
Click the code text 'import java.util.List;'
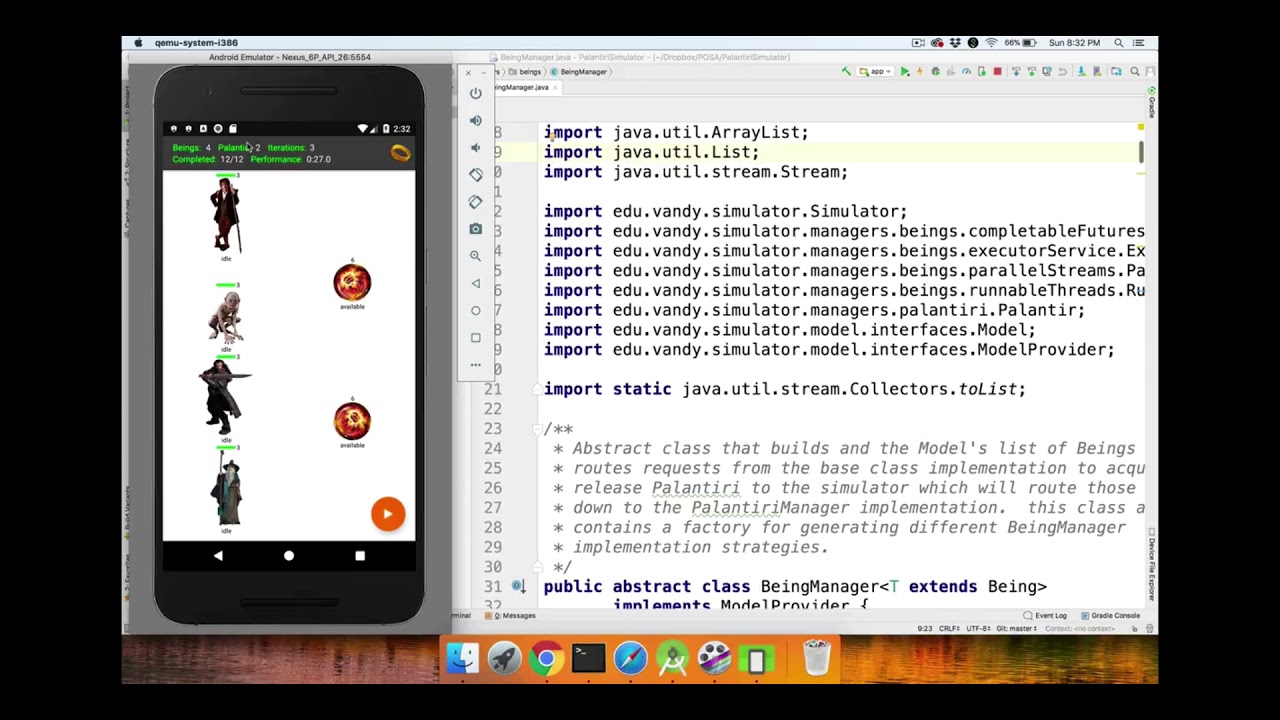click(x=652, y=152)
